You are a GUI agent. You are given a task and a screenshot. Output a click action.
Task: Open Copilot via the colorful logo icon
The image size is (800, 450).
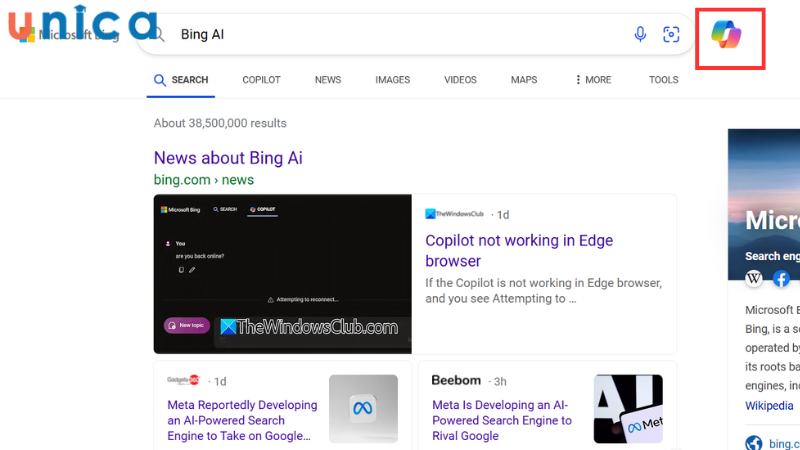click(x=730, y=35)
